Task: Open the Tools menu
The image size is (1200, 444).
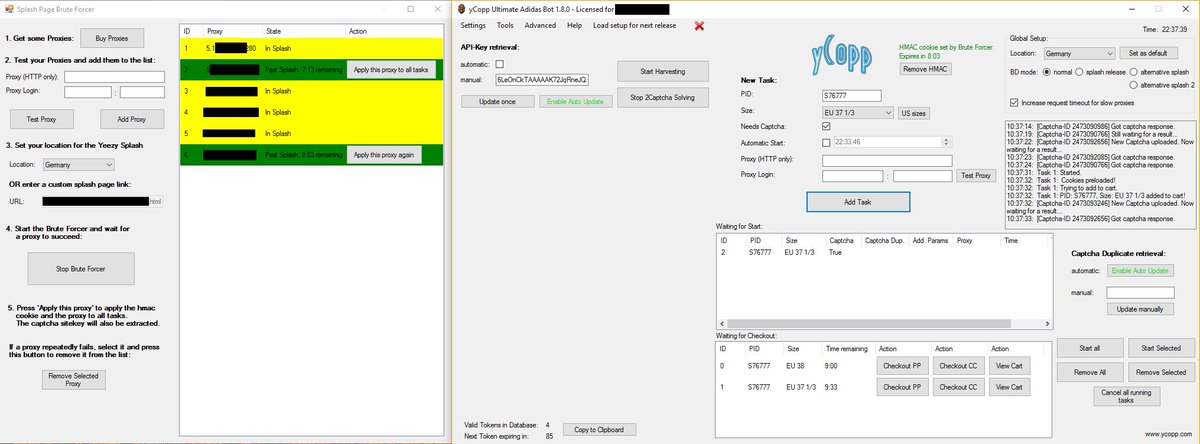Action: (x=505, y=25)
